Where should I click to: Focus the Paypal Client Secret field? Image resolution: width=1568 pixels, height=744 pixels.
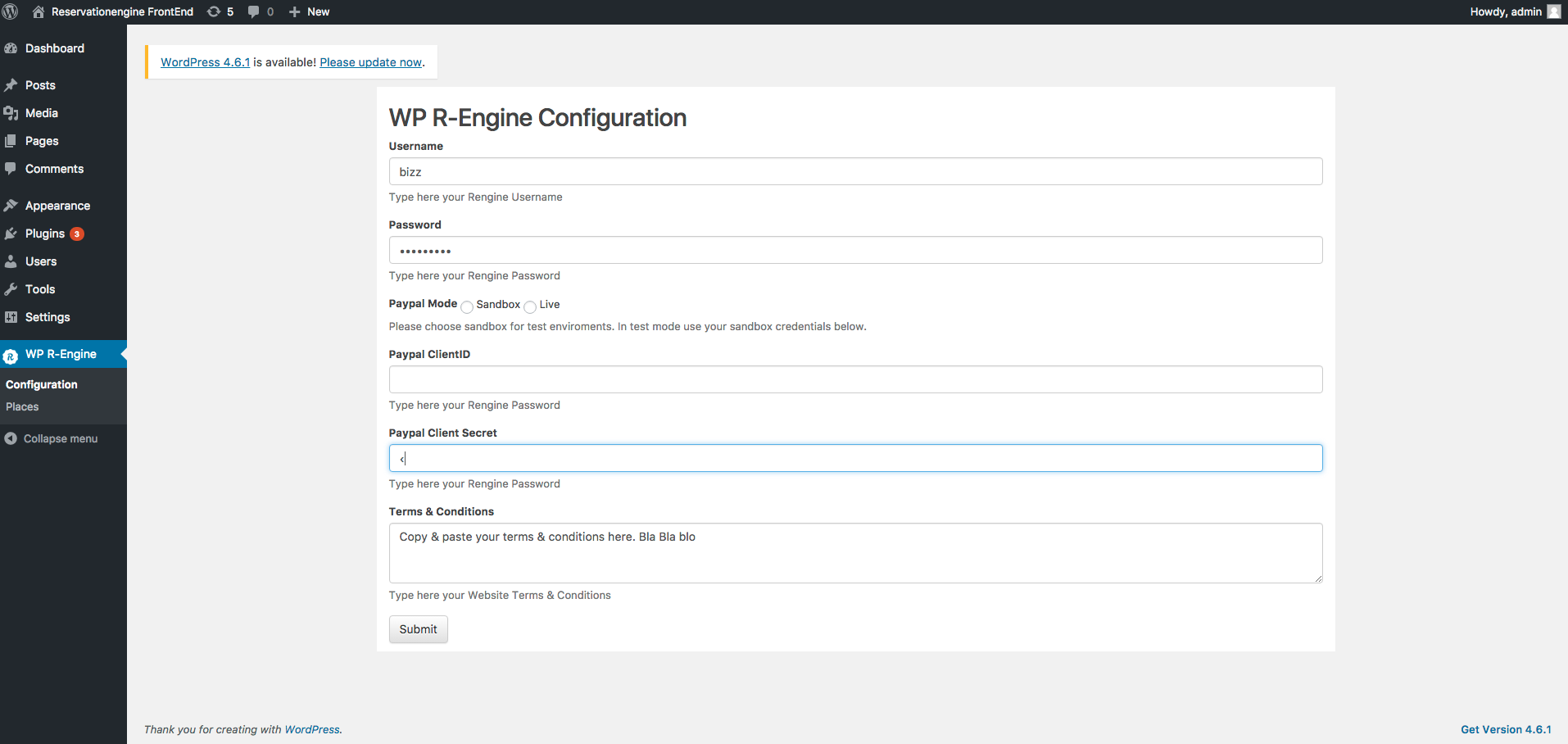coord(855,458)
